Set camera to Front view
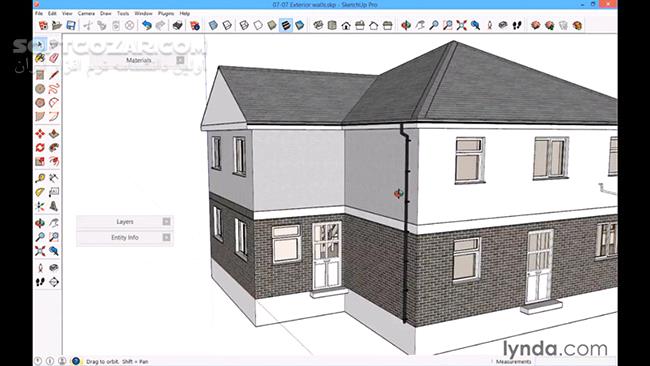650x366 pixels. pyautogui.click(x=346, y=25)
